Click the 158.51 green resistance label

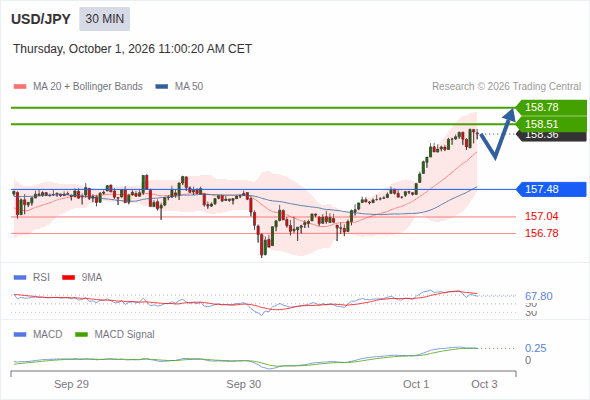[551, 124]
